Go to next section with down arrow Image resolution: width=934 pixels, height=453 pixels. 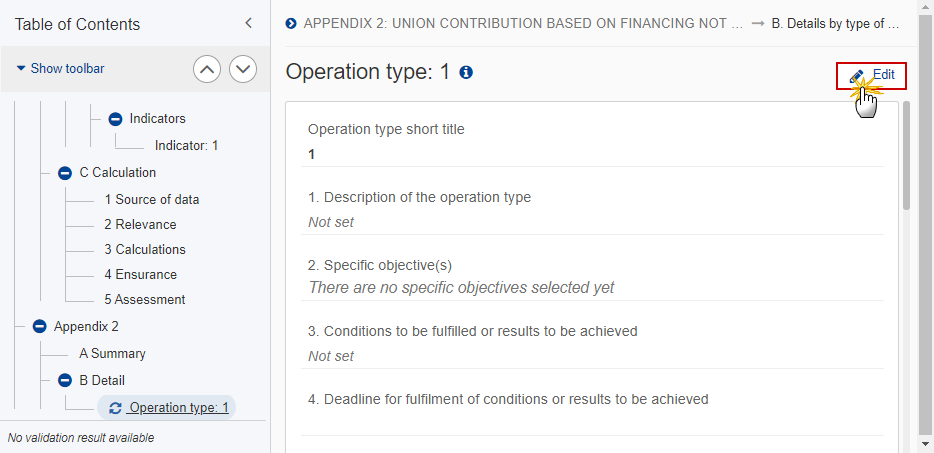coord(242,69)
